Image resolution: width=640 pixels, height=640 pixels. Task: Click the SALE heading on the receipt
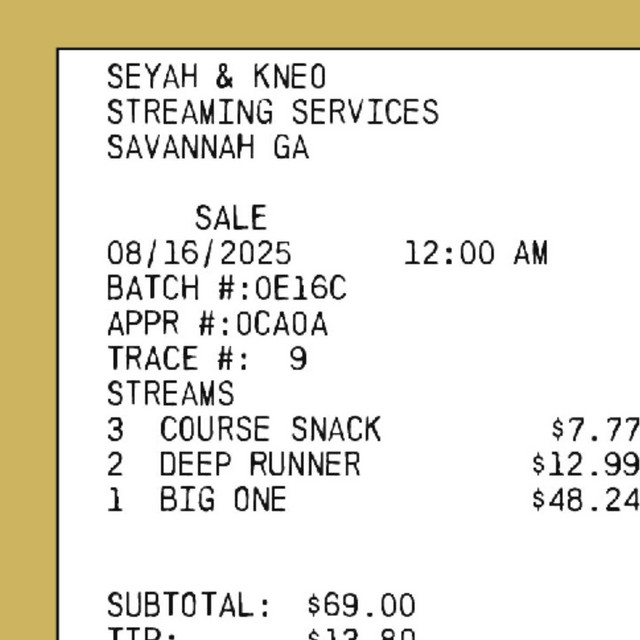[231, 218]
